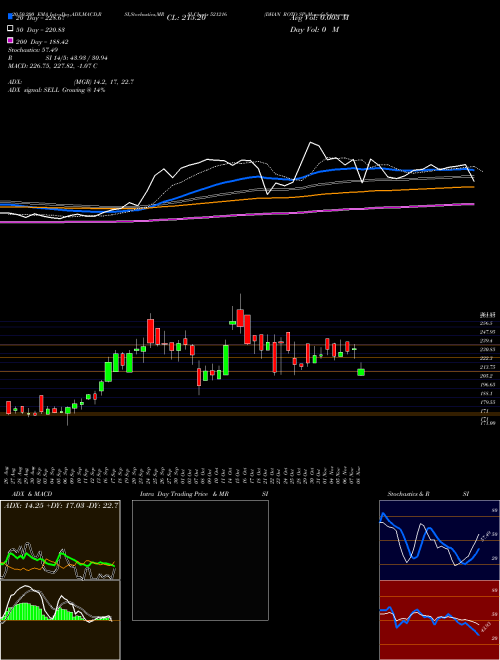Open the MACD histogram chart panel
Viewport: 500px width, 660px height.
click(x=60, y=620)
